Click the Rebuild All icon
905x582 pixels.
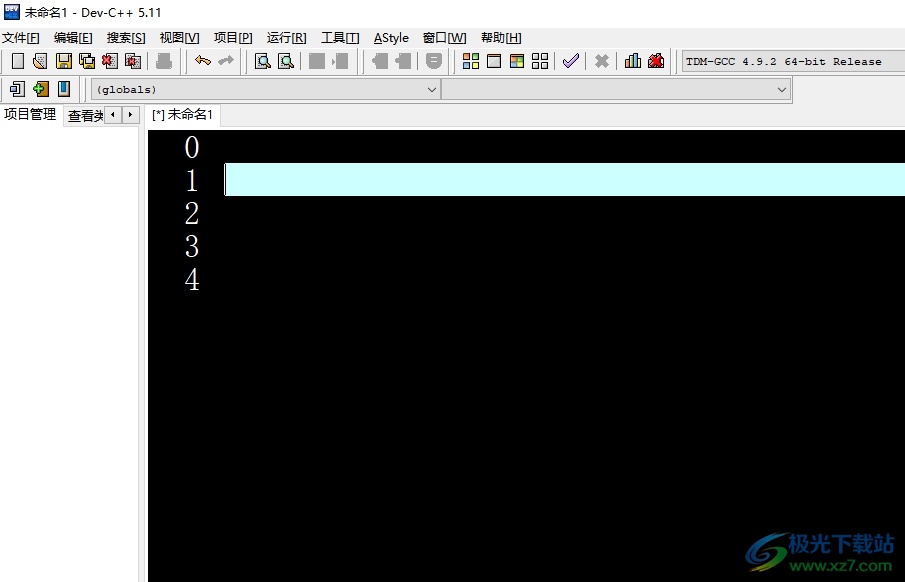(540, 61)
